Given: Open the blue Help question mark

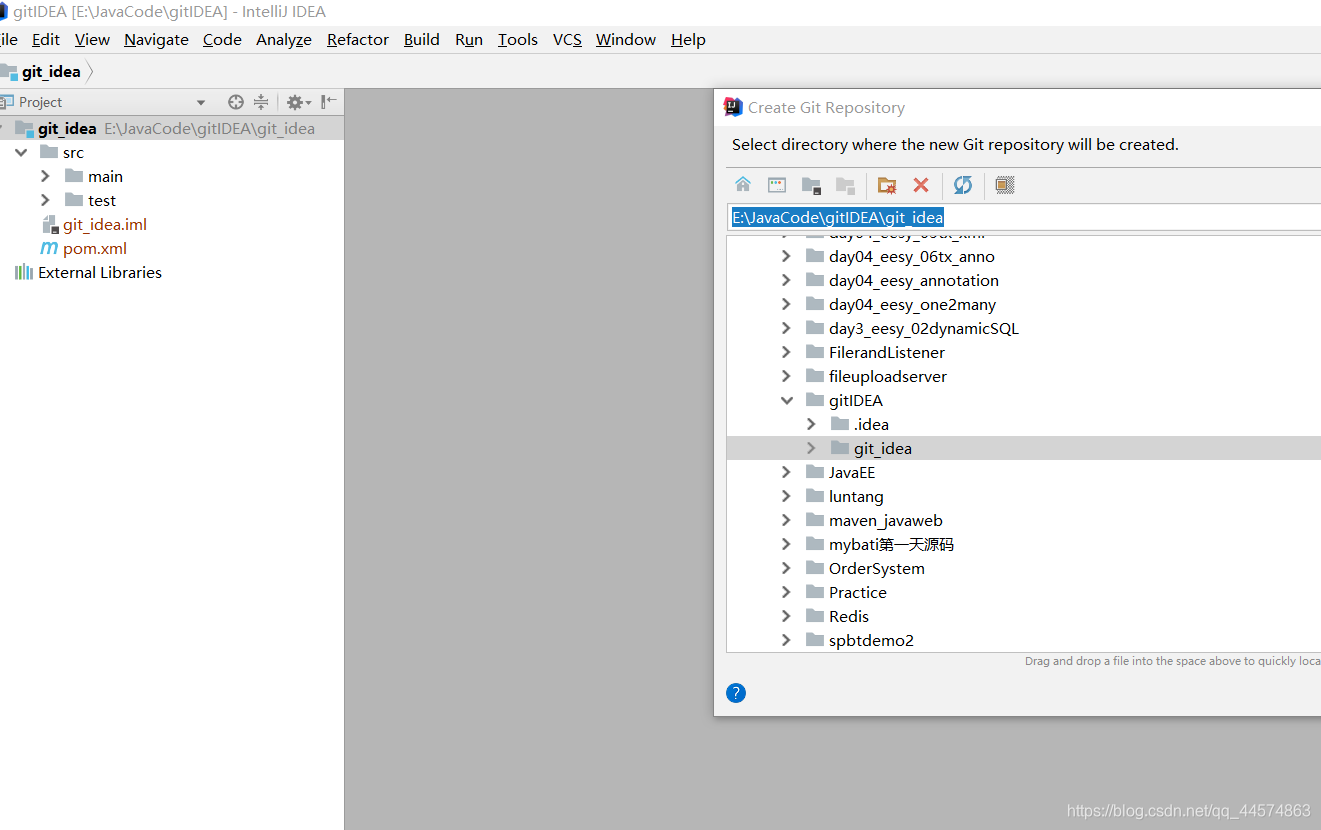Looking at the screenshot, I should [x=736, y=693].
